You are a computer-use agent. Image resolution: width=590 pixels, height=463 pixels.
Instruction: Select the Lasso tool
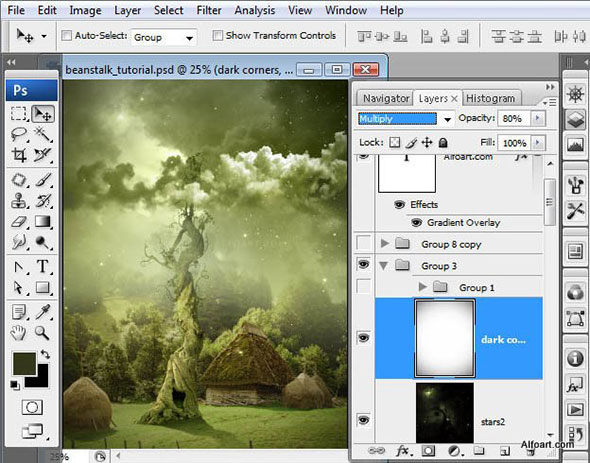(19, 133)
